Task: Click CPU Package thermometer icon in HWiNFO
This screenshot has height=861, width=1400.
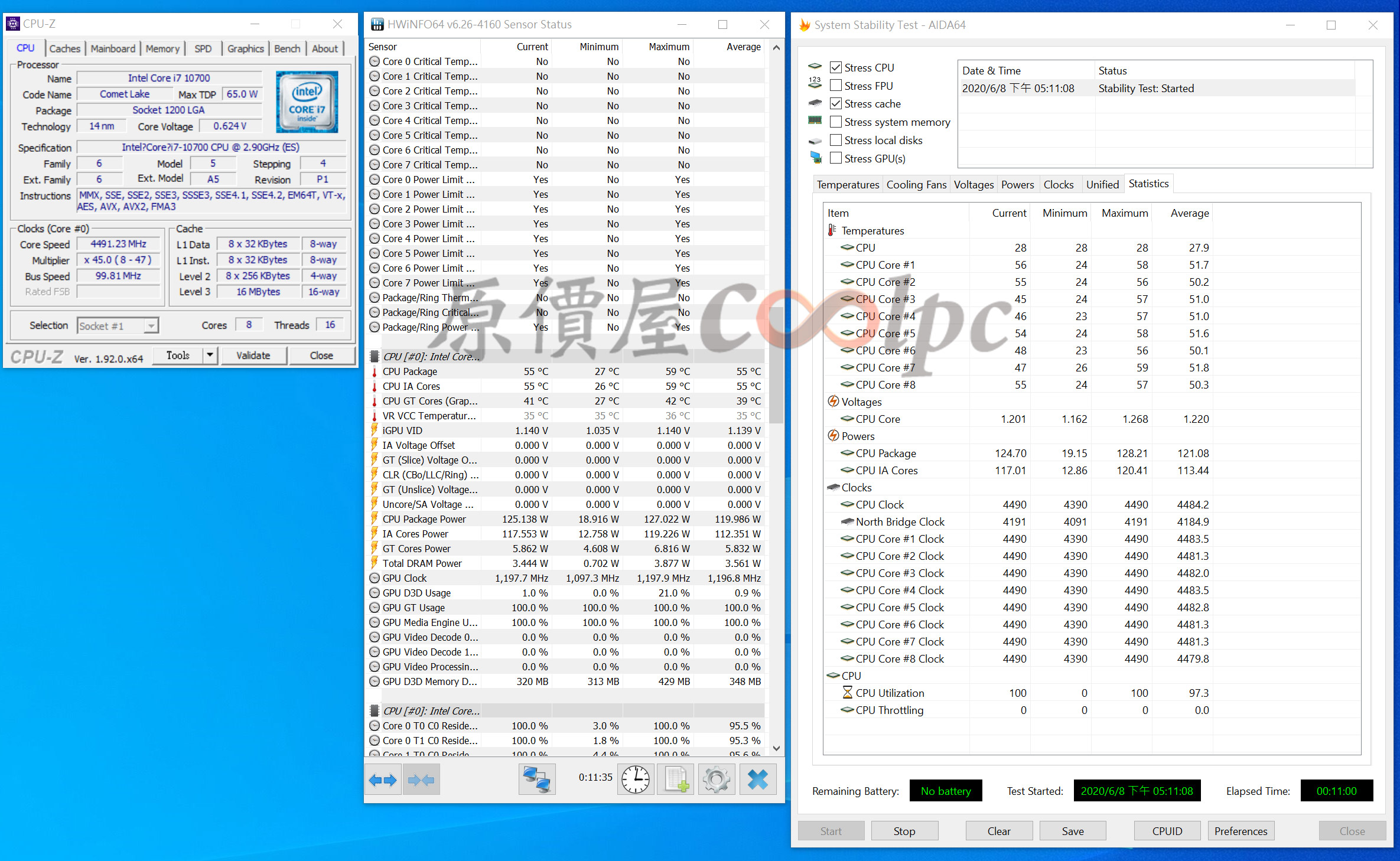Action: [x=374, y=371]
